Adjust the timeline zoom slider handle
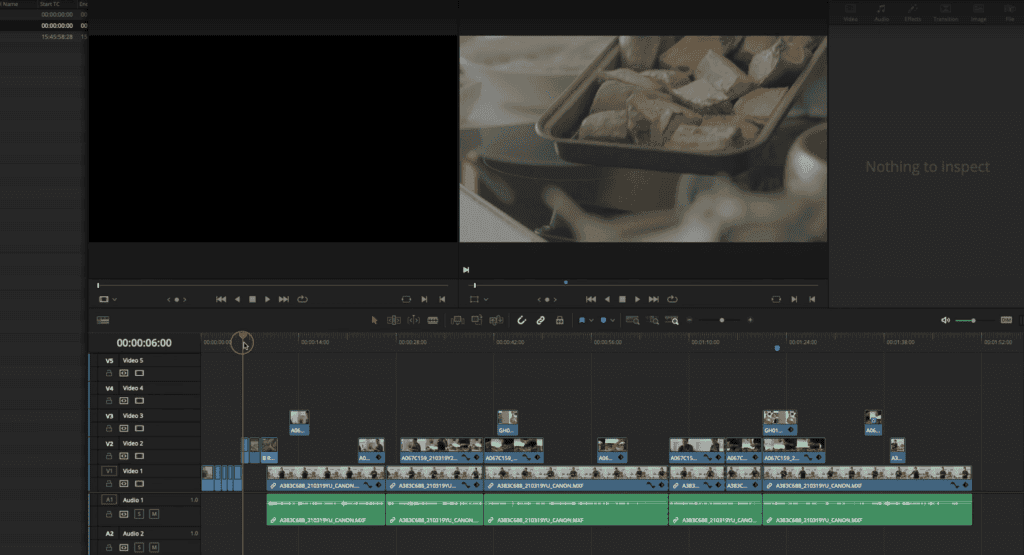 (722, 320)
